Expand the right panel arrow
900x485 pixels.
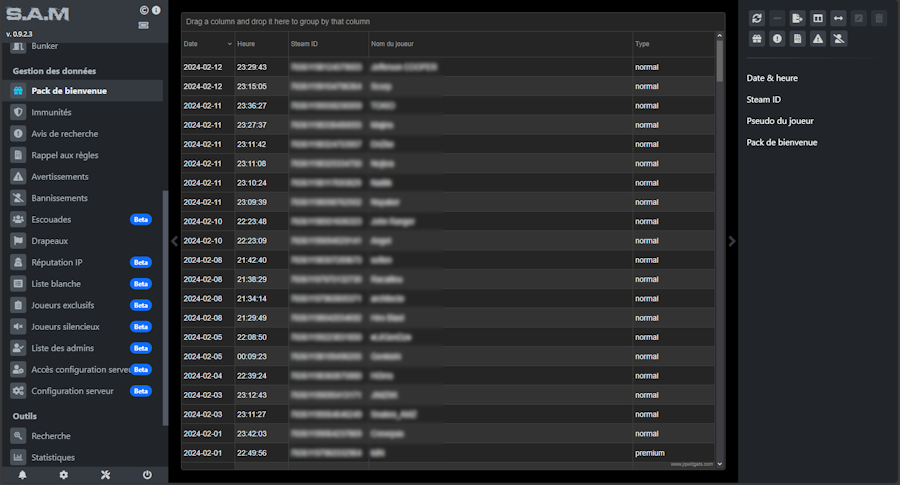pyautogui.click(x=732, y=241)
